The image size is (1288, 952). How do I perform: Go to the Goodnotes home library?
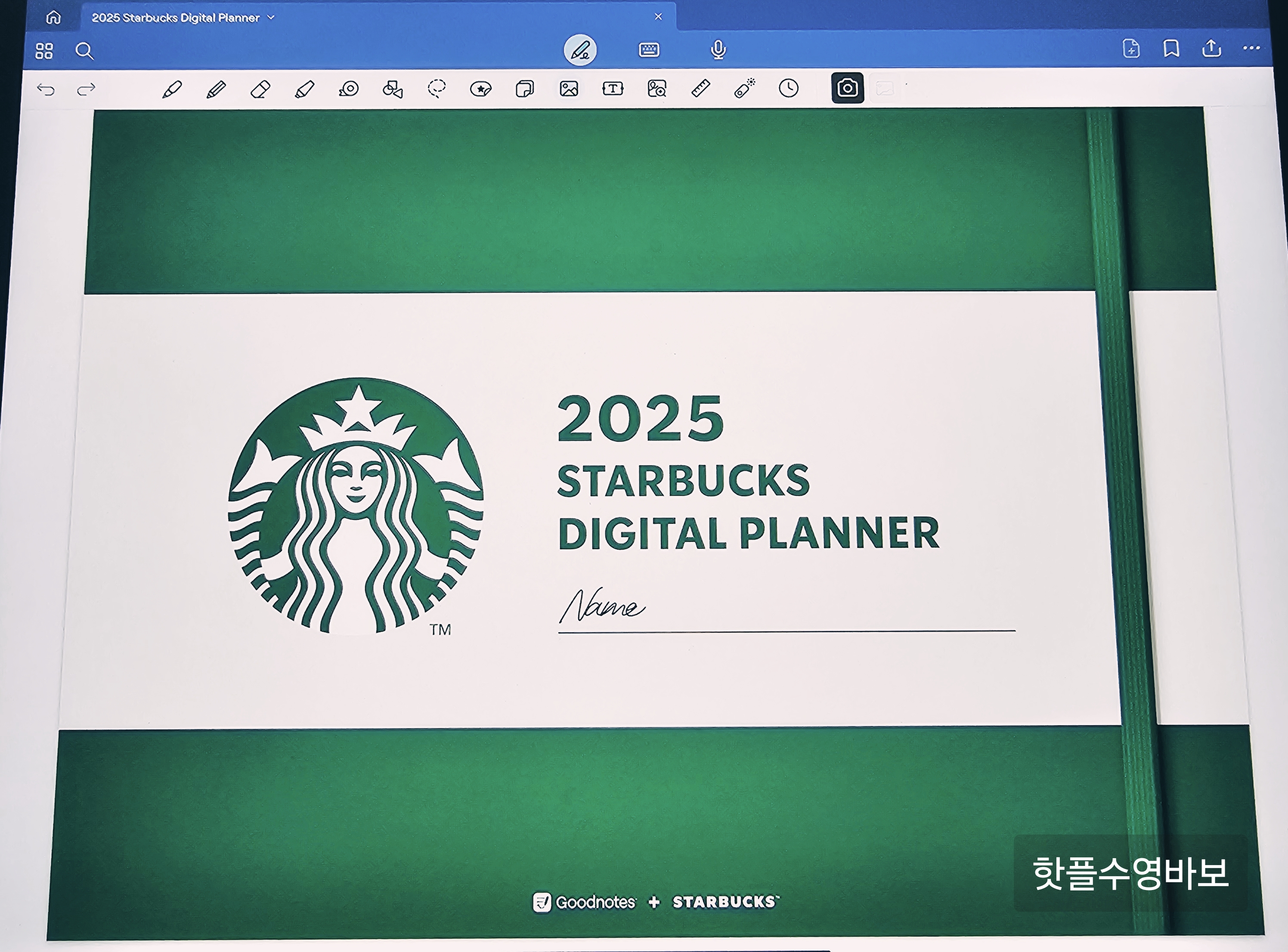(x=53, y=17)
